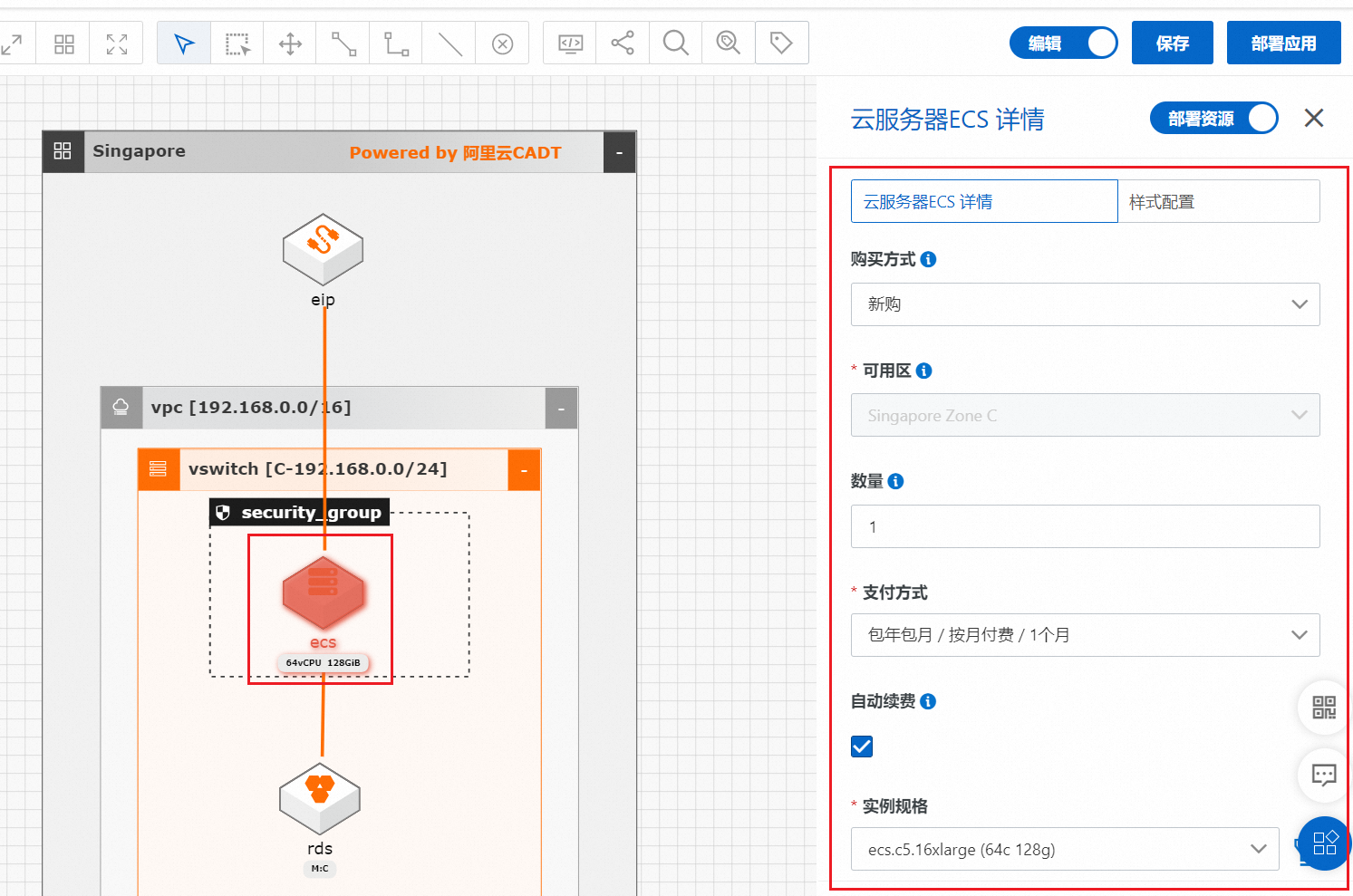Activate the marquee box-select tool
1353x896 pixels.
pos(237,43)
